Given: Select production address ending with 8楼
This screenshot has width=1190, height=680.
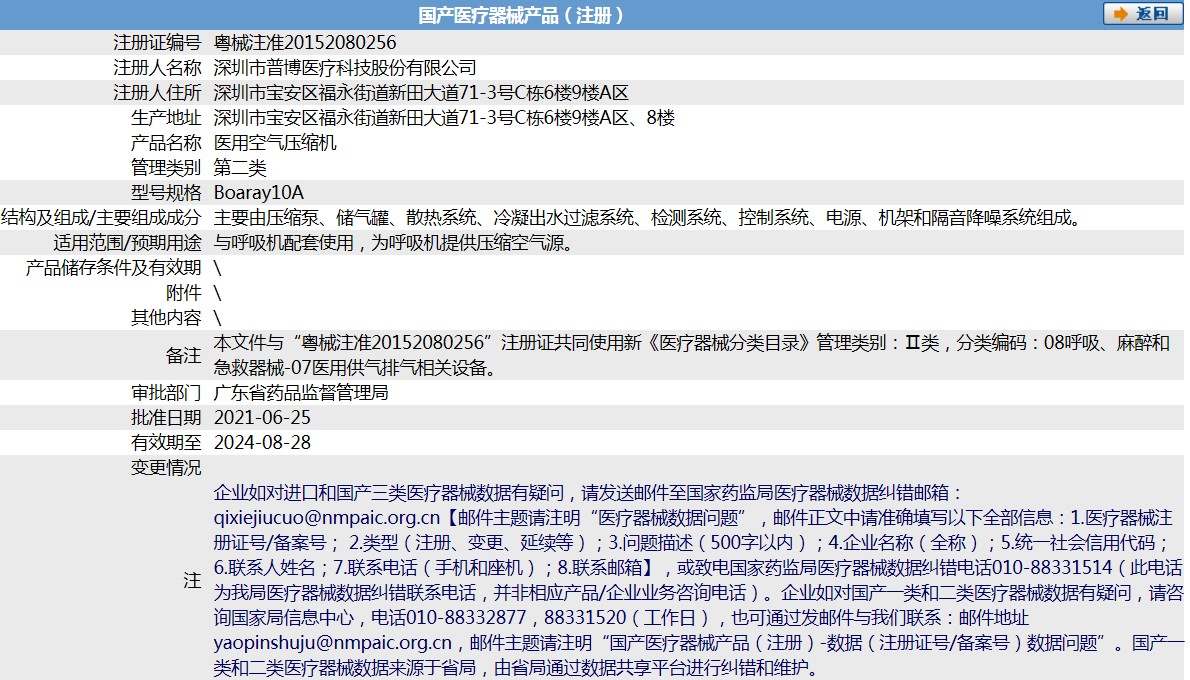Looking at the screenshot, I should click(444, 118).
